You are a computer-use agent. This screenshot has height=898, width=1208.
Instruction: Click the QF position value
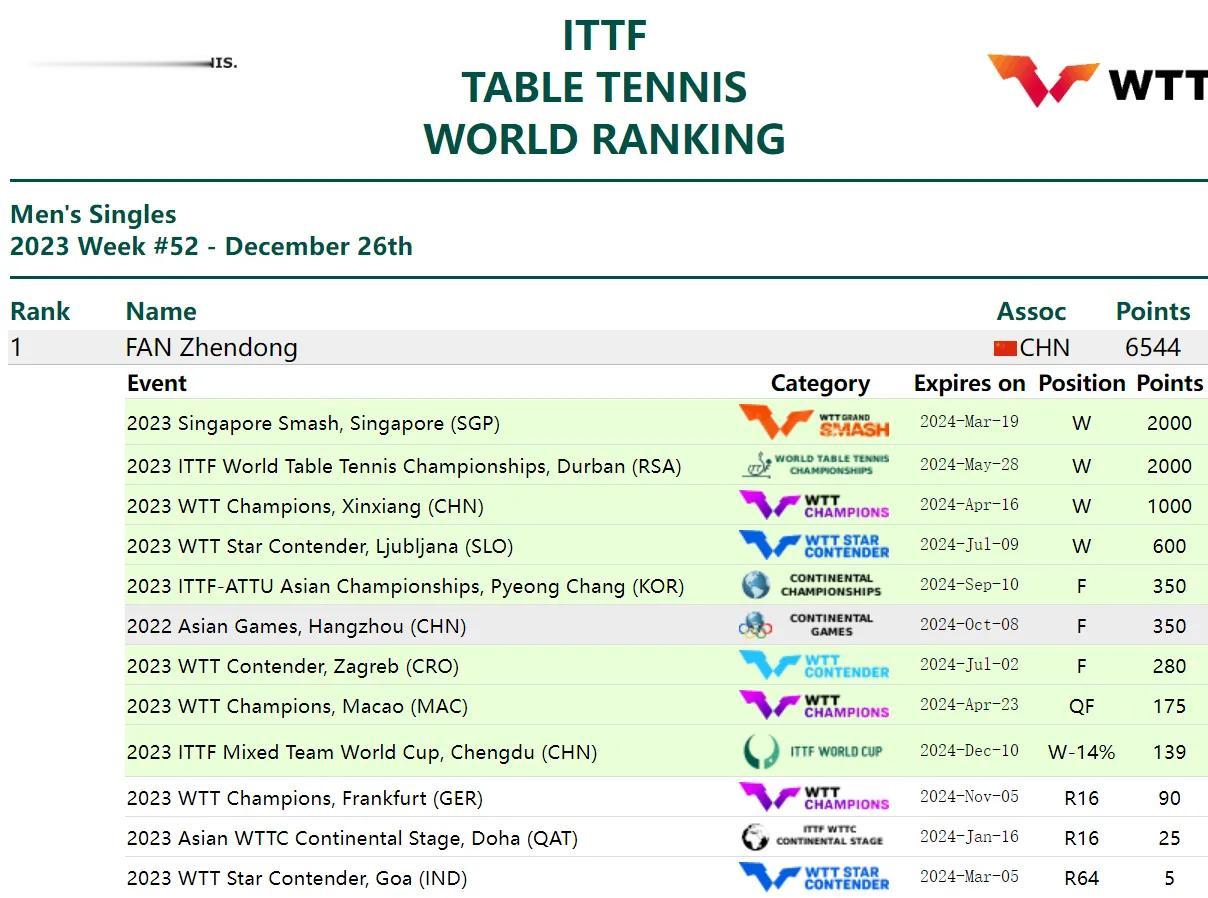click(1081, 706)
